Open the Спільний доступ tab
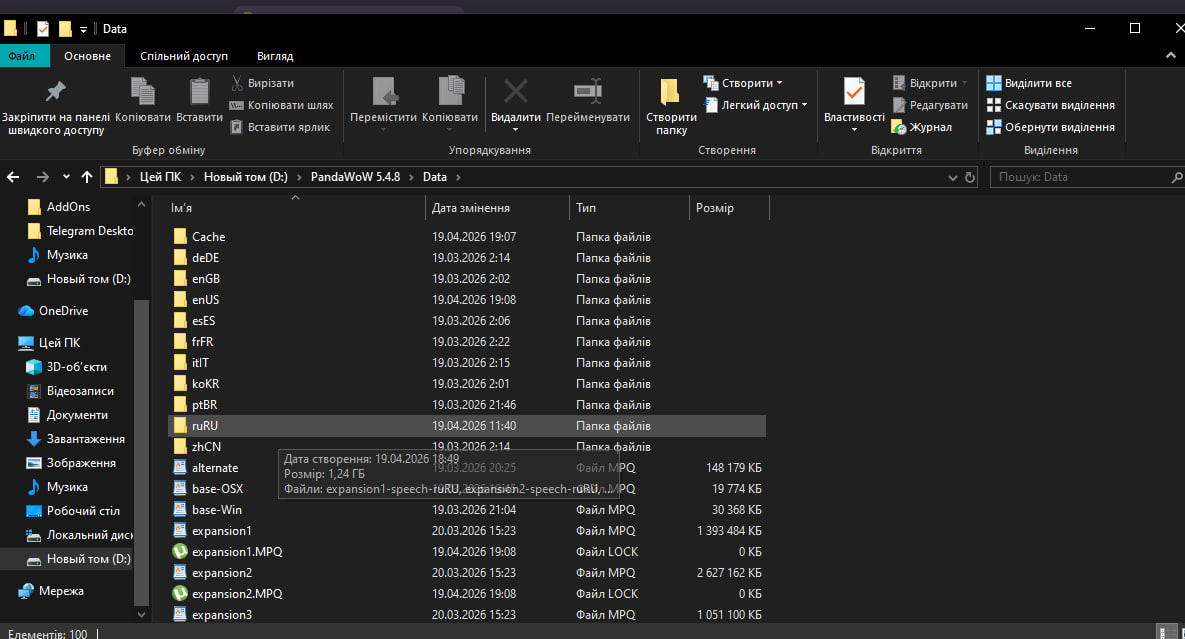Image resolution: width=1185 pixels, height=639 pixels. tap(184, 56)
